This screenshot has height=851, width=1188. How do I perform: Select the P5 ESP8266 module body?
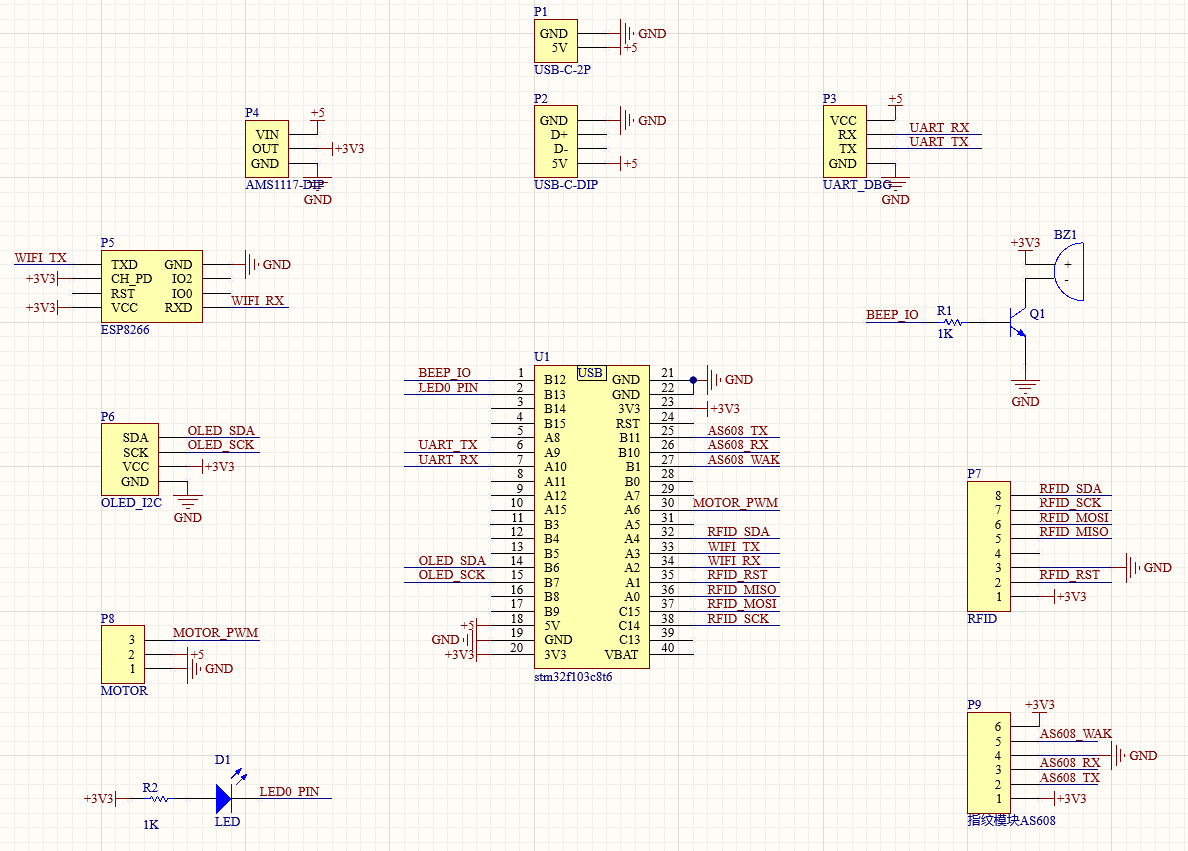coord(152,286)
